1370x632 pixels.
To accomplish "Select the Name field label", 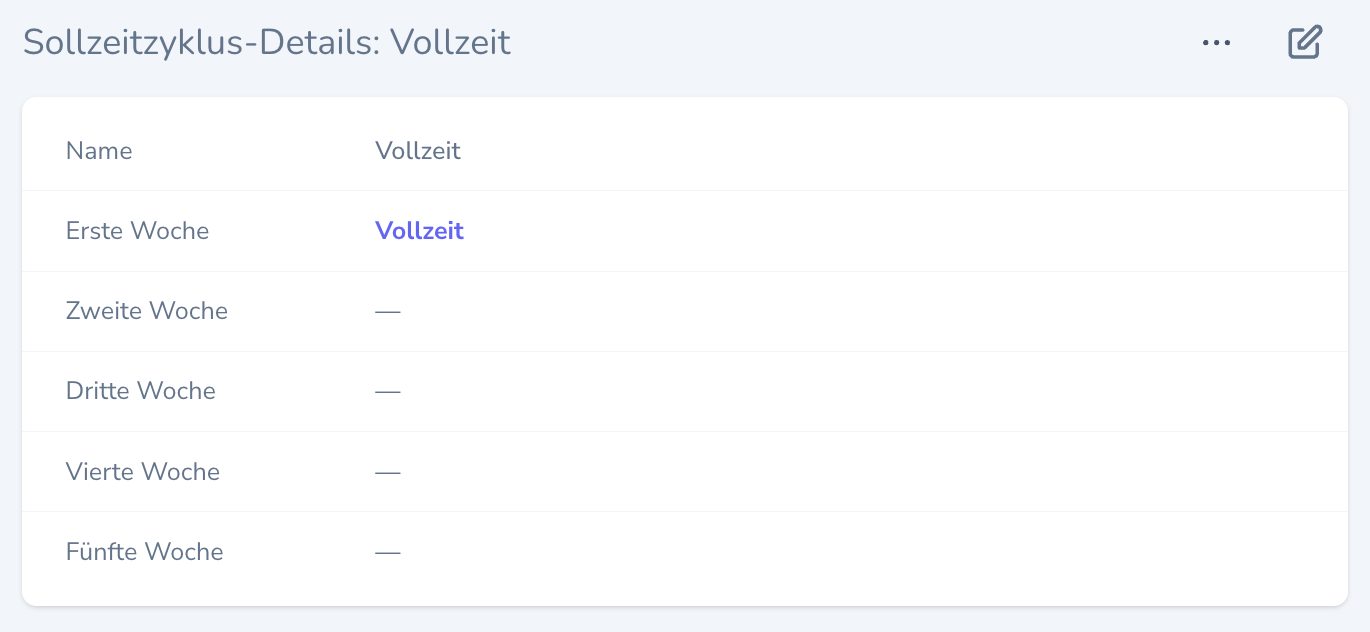I will tap(99, 151).
